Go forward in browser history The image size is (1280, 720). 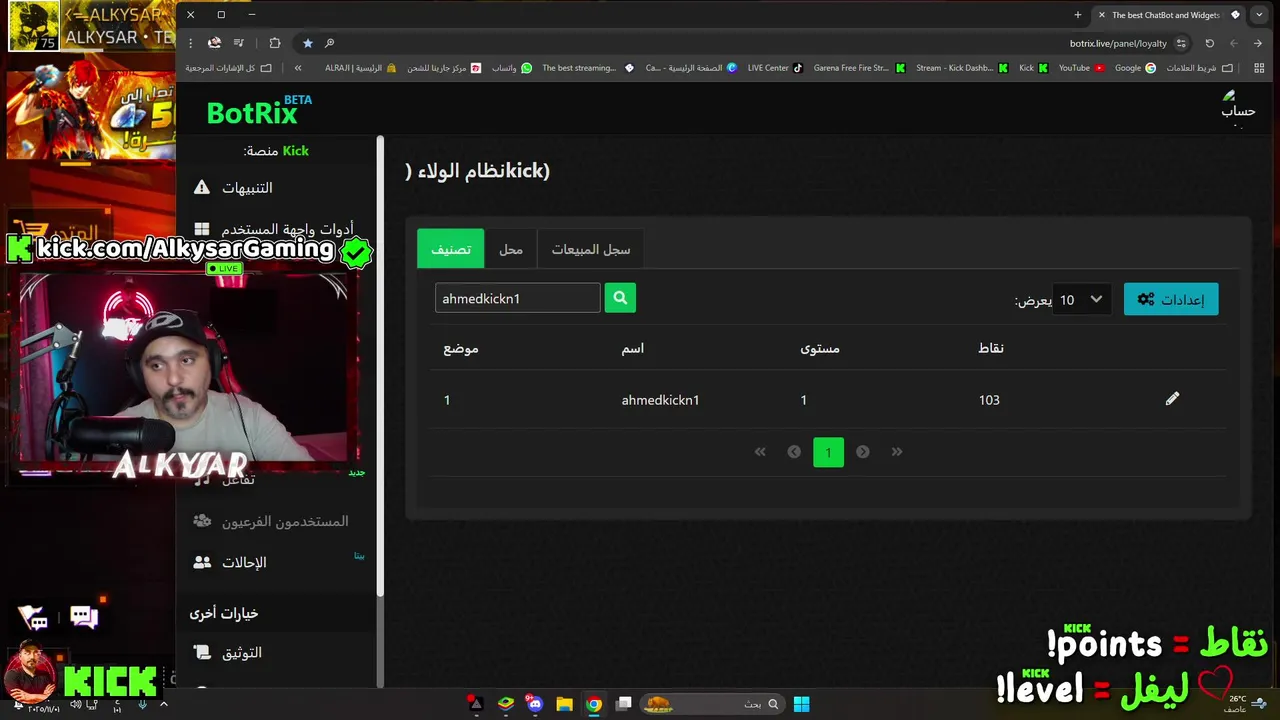coord(1234,43)
